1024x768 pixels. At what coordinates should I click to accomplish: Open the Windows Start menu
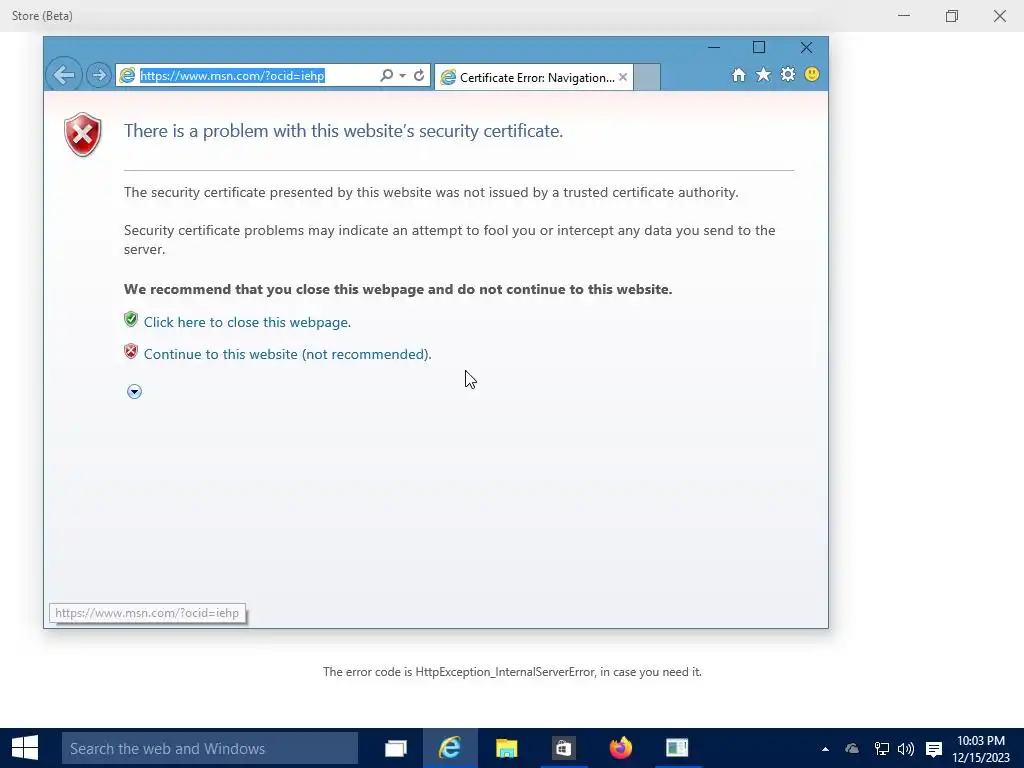25,748
